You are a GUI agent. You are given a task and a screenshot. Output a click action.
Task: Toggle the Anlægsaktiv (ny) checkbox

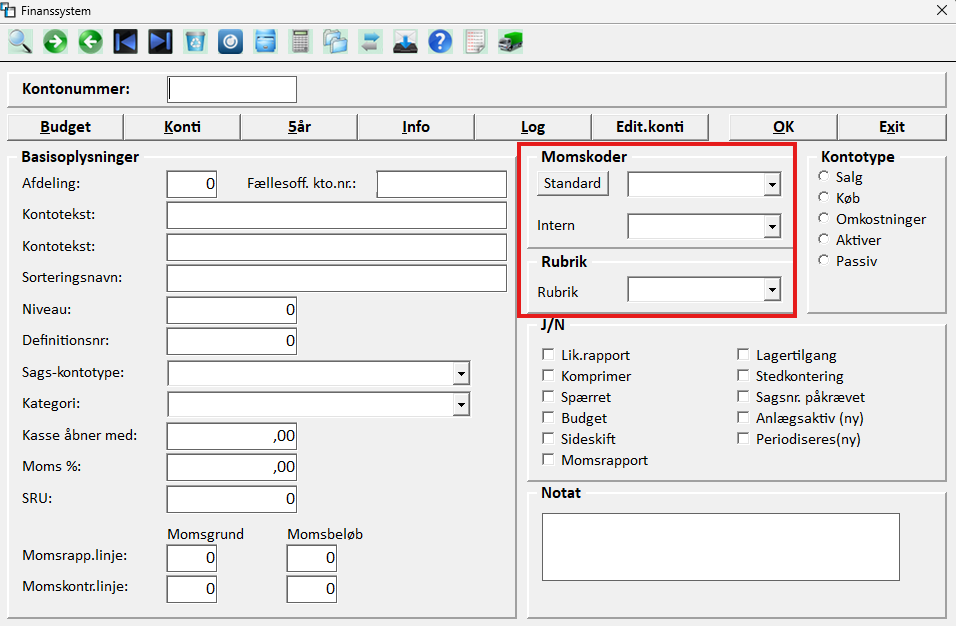coord(743,418)
